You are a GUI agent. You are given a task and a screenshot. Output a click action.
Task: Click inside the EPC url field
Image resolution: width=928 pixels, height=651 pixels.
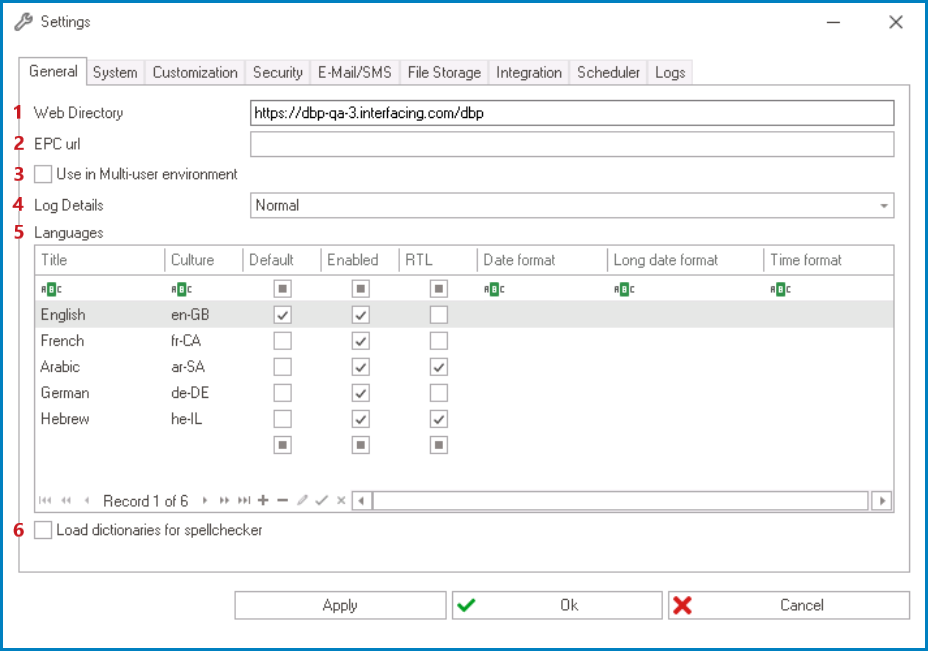click(x=570, y=143)
